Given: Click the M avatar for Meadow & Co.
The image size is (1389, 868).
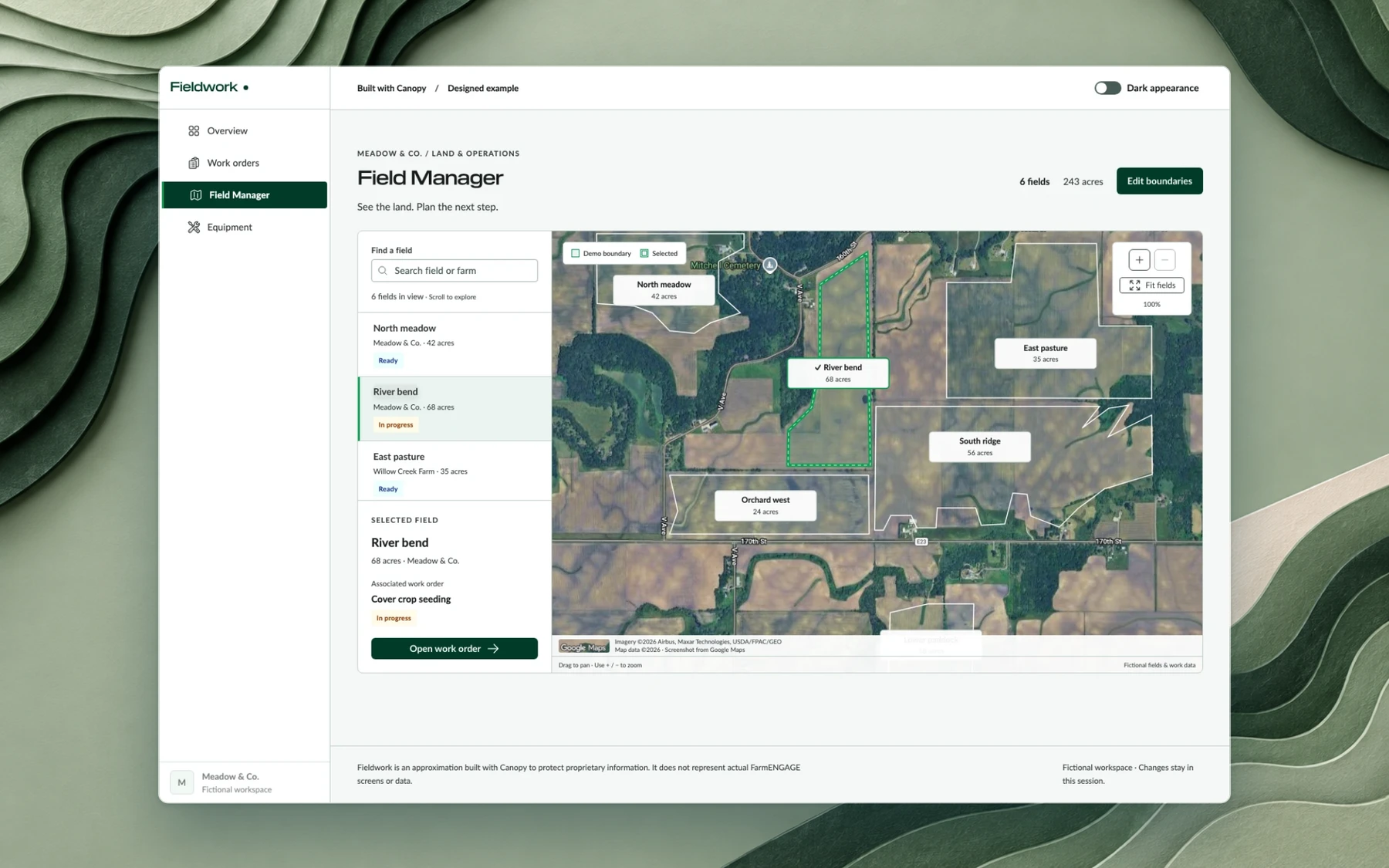Looking at the screenshot, I should point(181,782).
